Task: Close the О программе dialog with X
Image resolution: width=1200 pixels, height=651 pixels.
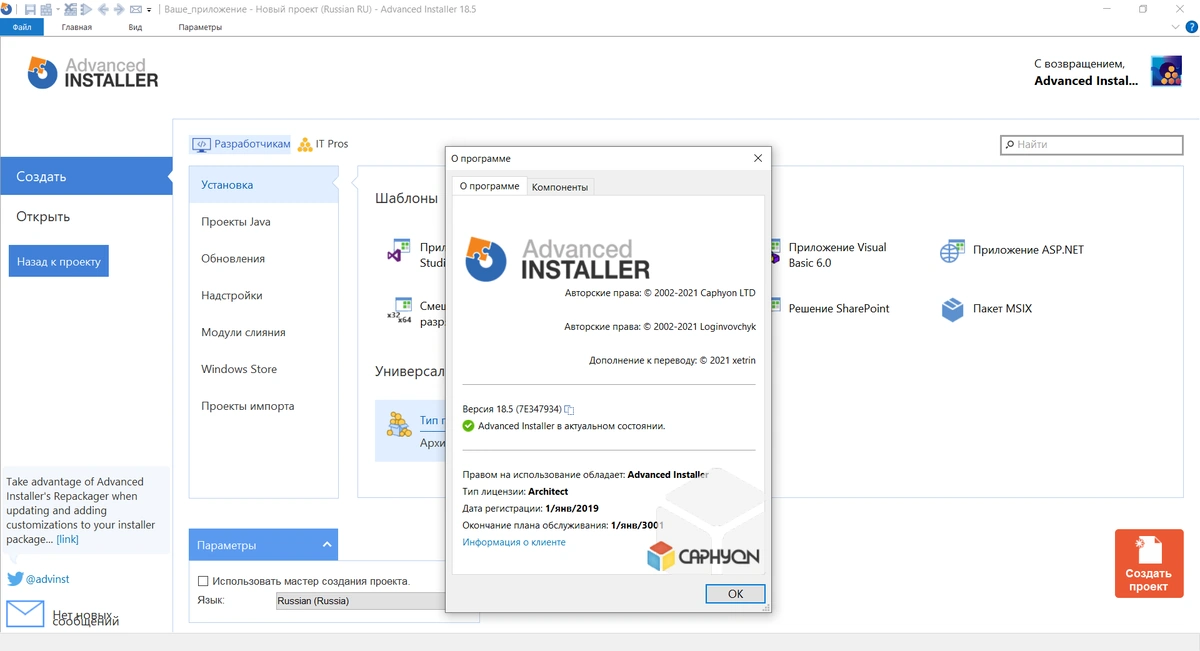Action: (758, 158)
